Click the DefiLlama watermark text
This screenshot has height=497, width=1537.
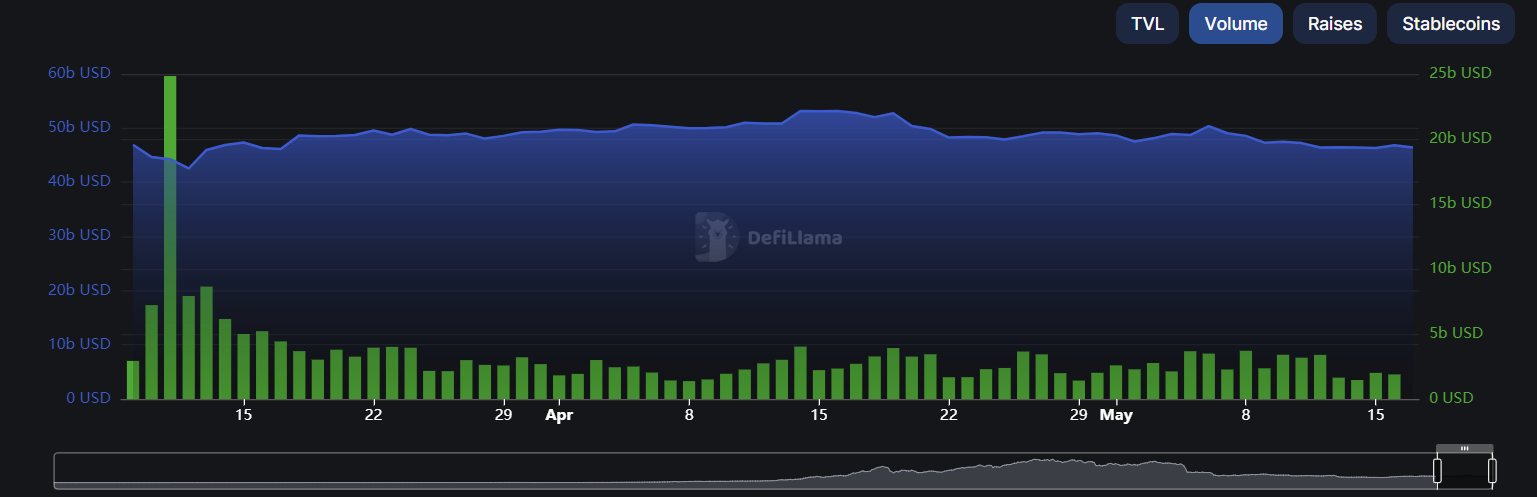coord(794,238)
